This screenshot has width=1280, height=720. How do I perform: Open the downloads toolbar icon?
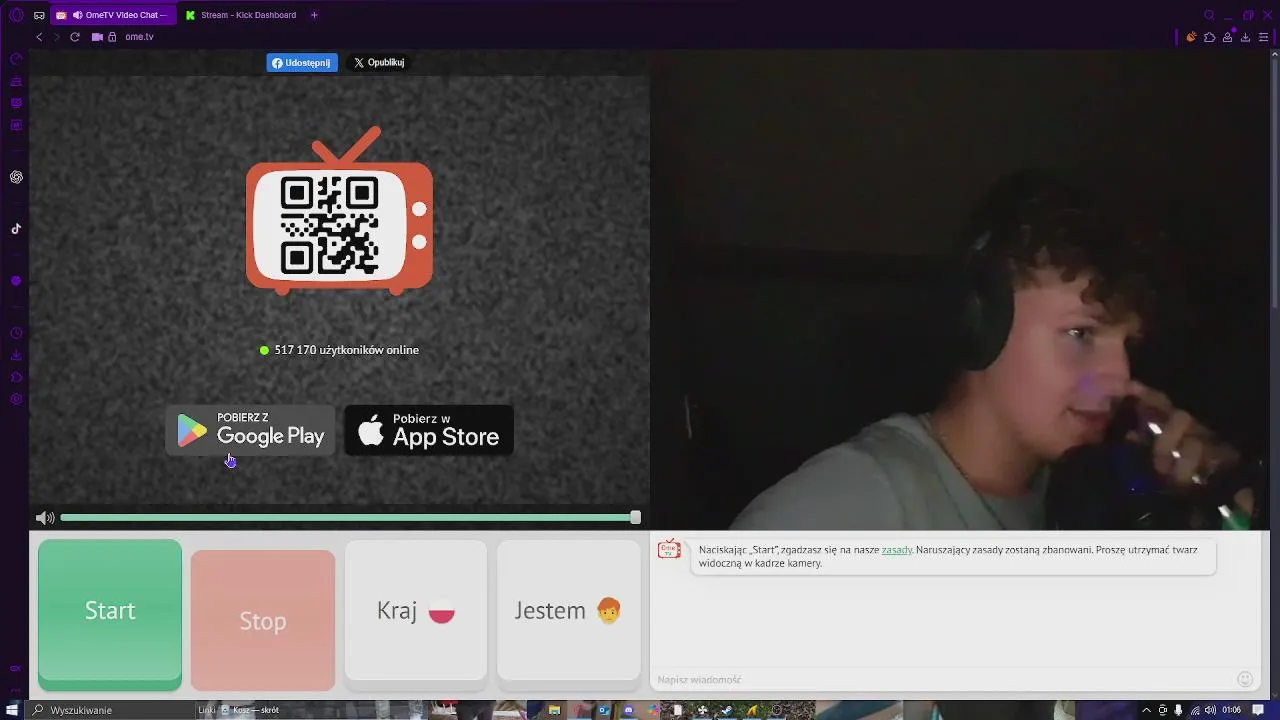(1245, 37)
